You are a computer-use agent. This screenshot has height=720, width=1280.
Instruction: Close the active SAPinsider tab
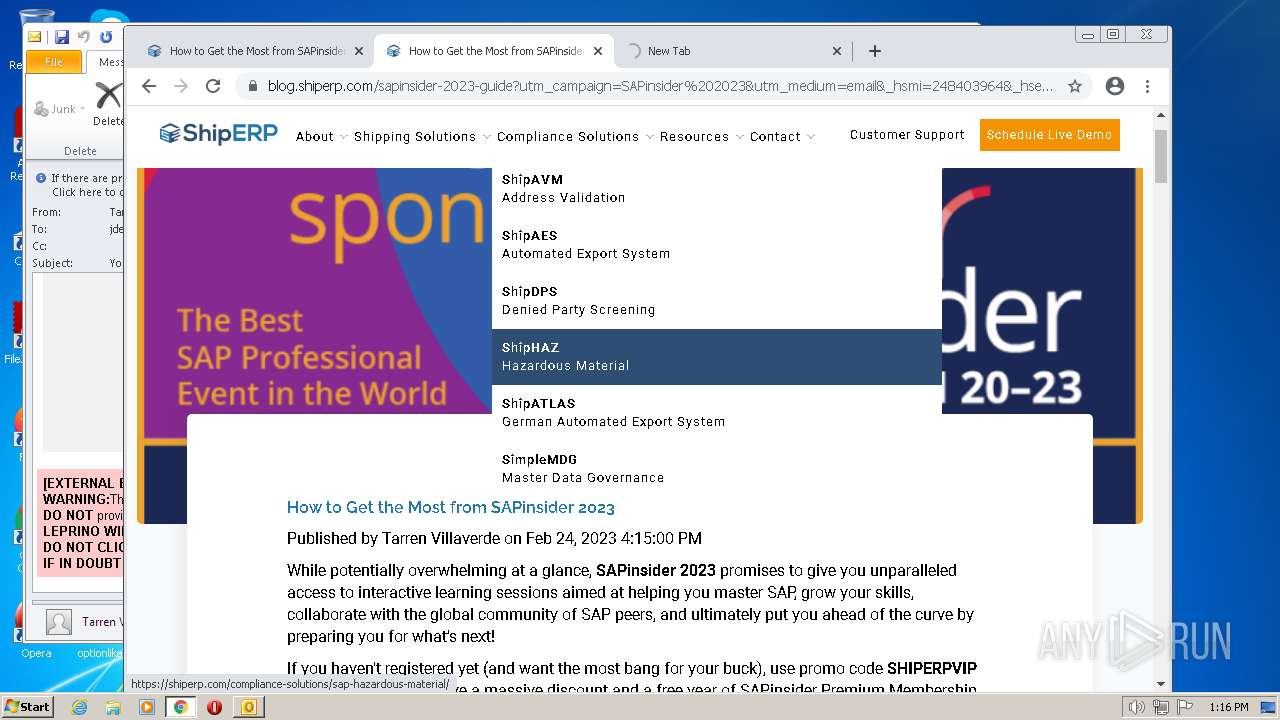(598, 51)
